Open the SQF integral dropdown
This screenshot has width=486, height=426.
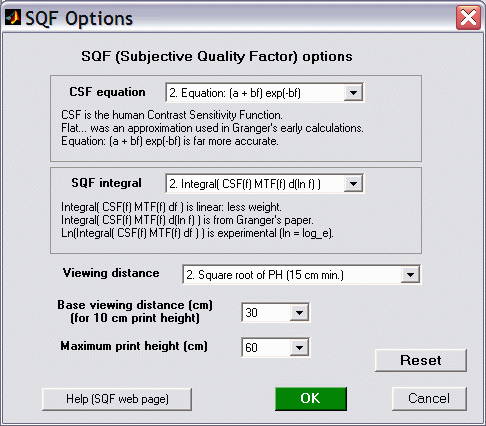coord(265,183)
